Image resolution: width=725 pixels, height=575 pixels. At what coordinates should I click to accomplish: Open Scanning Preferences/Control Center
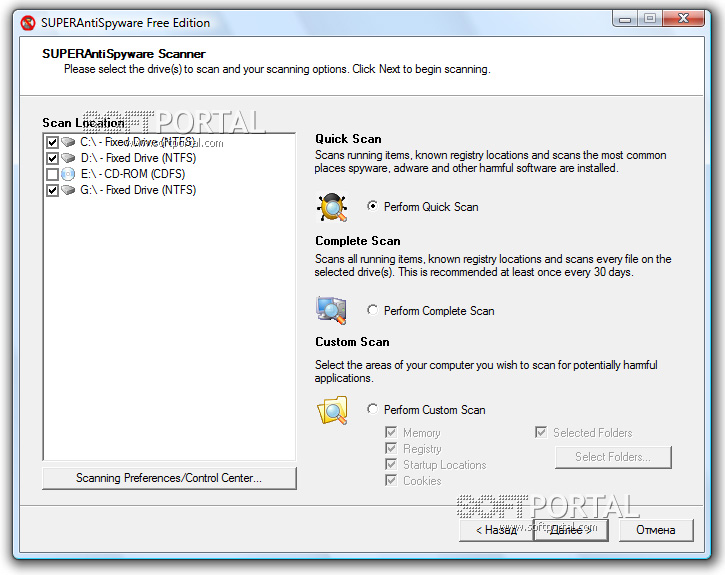point(169,478)
